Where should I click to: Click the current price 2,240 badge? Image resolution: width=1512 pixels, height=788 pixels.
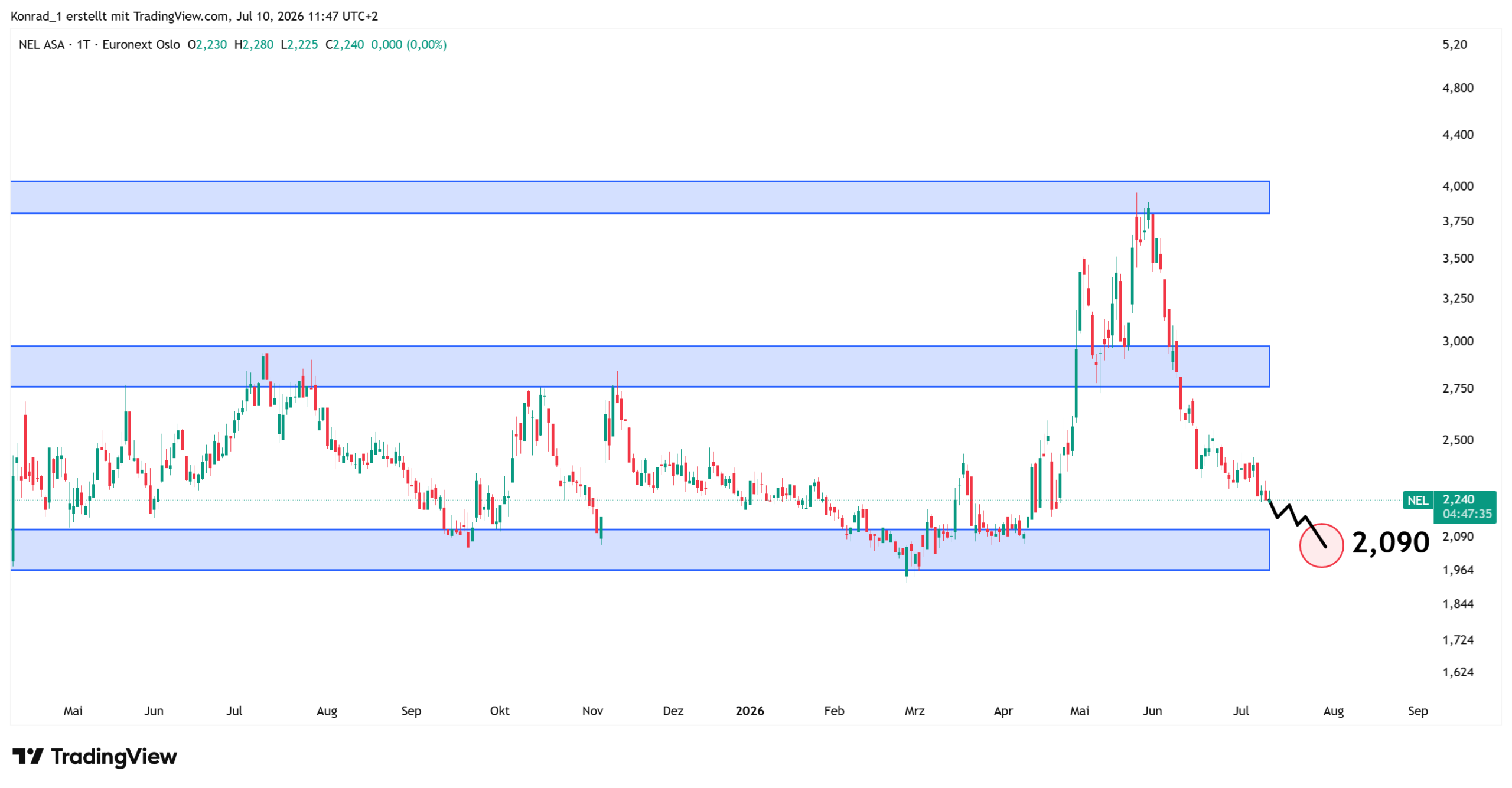tap(1464, 507)
